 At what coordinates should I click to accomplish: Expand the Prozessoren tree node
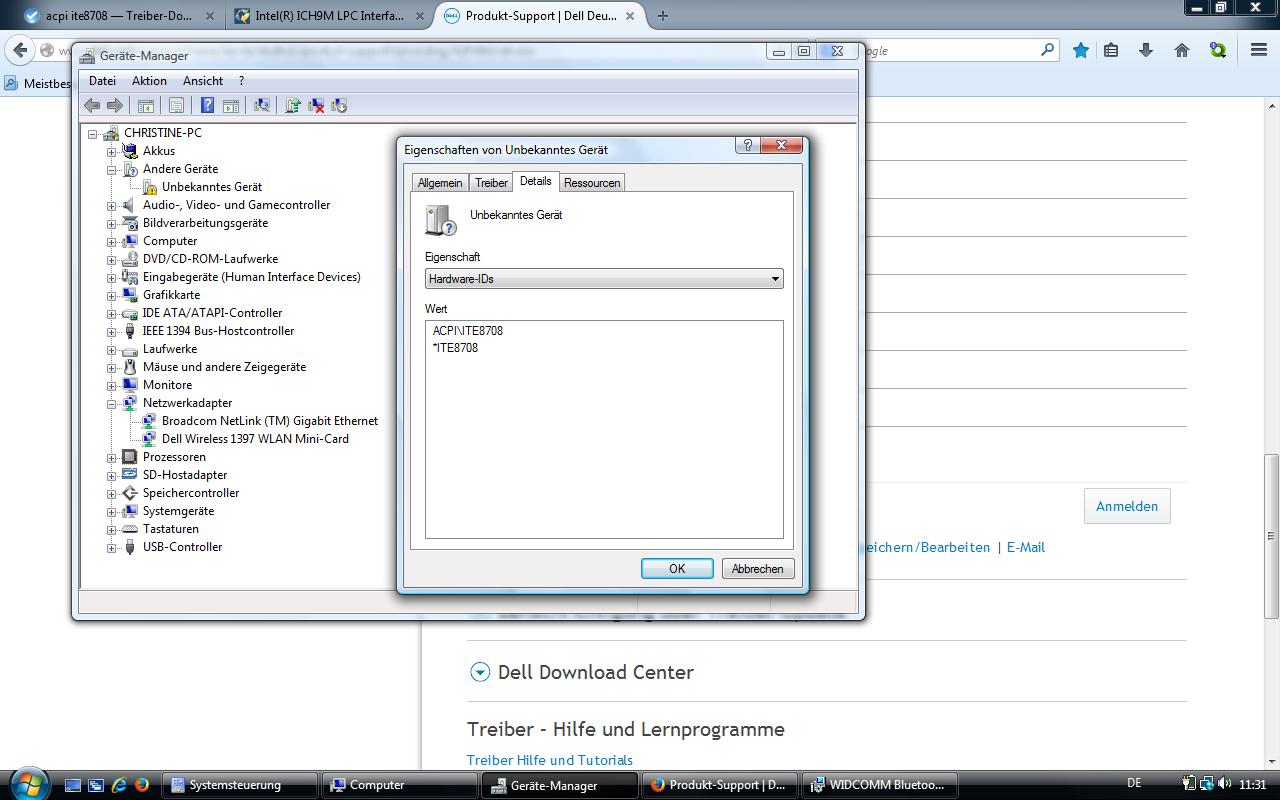(x=112, y=457)
